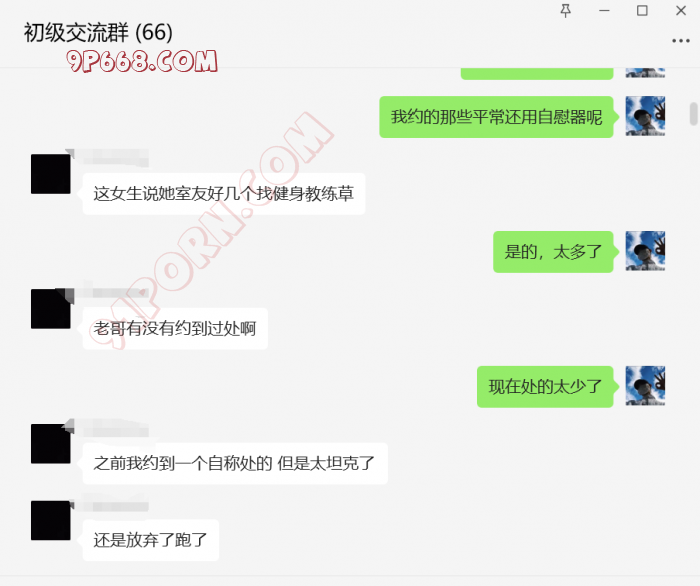Open black avatar beside 还是放弃了跑了 message
Screen dimensions: 700x586
50,520
